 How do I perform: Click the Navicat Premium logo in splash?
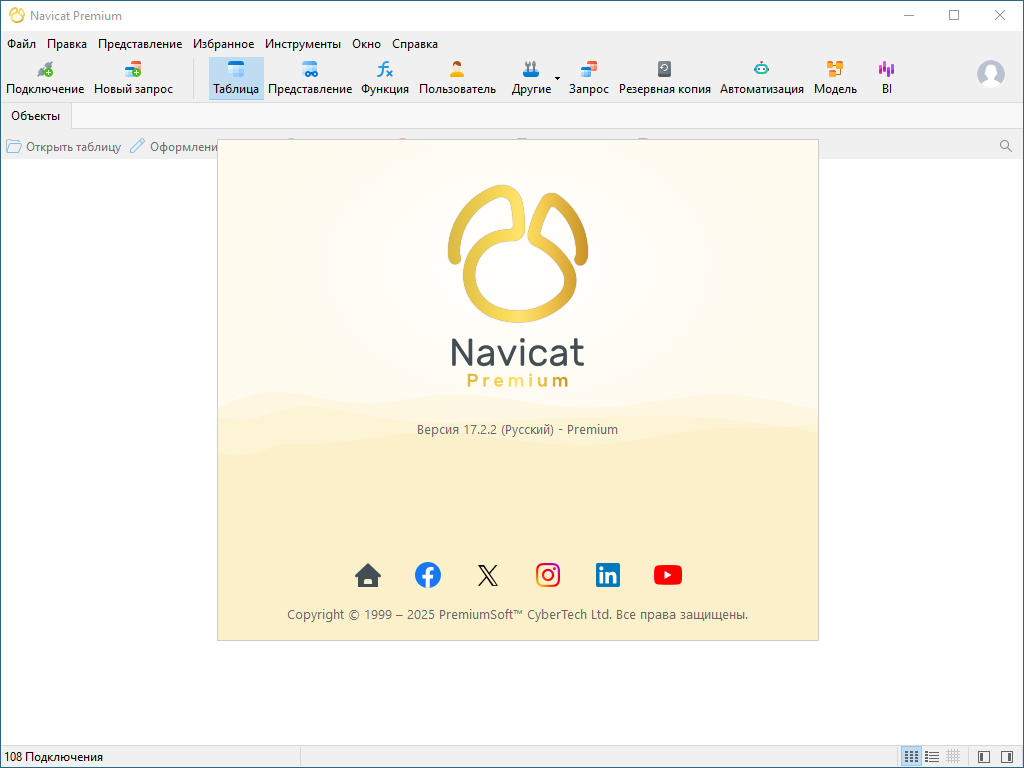tap(517, 286)
